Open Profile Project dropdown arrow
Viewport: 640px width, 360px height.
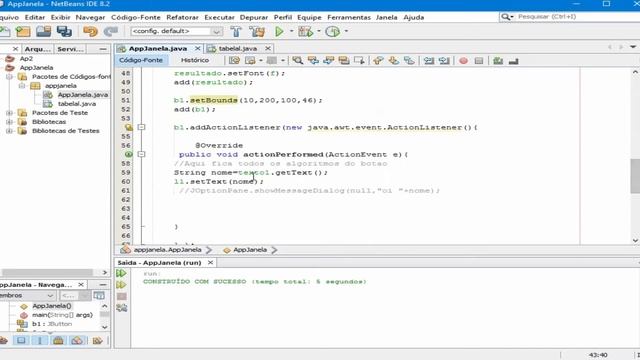pyautogui.click(x=346, y=31)
